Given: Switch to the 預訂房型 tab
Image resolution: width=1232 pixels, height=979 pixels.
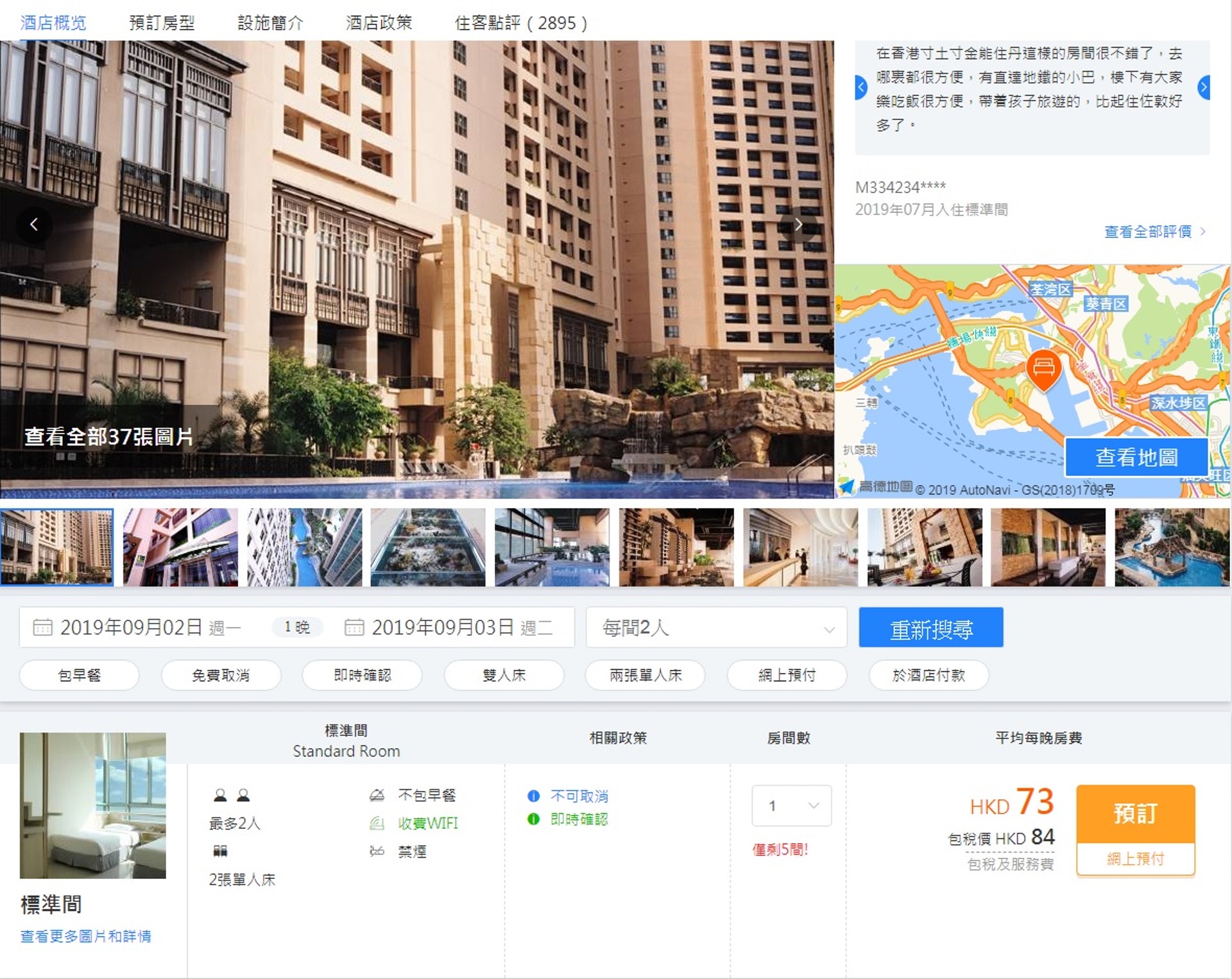Looking at the screenshot, I should coord(162,23).
